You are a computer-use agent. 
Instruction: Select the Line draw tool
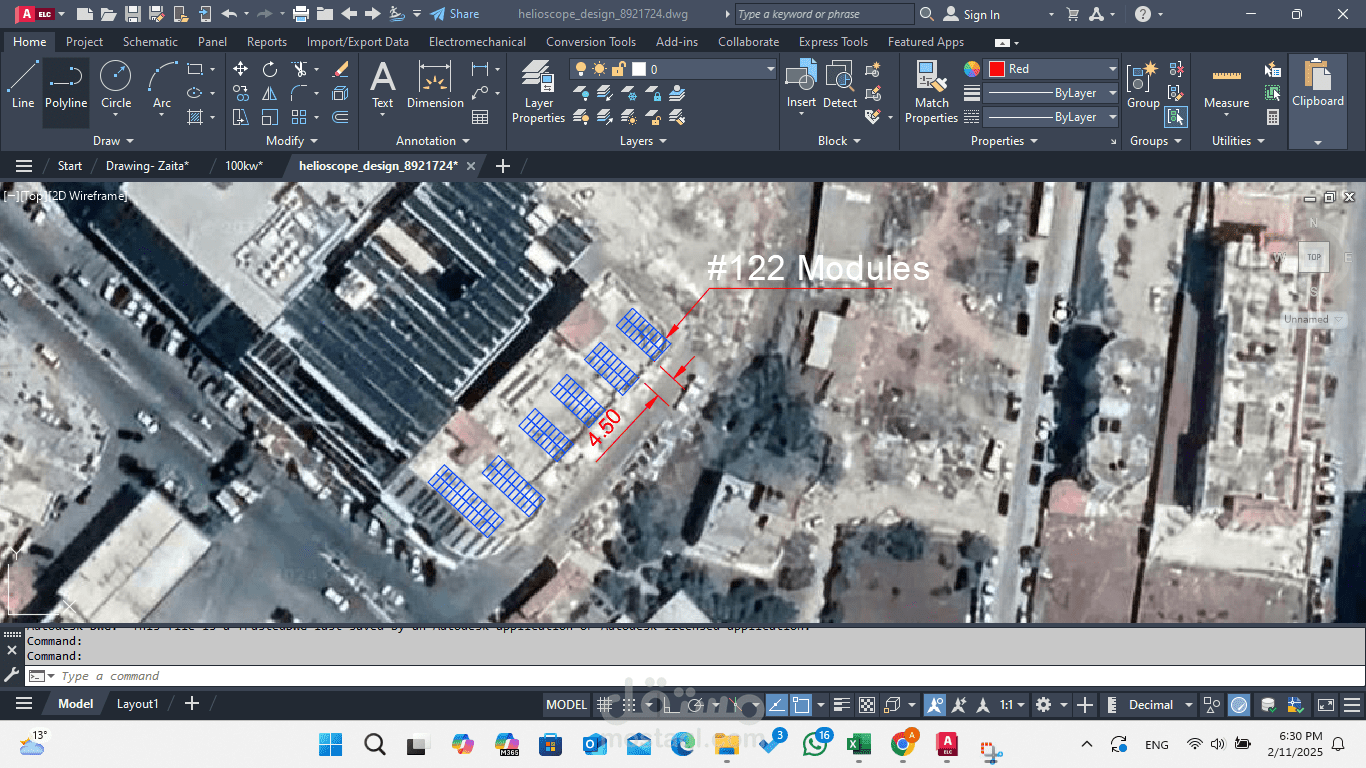[23, 84]
